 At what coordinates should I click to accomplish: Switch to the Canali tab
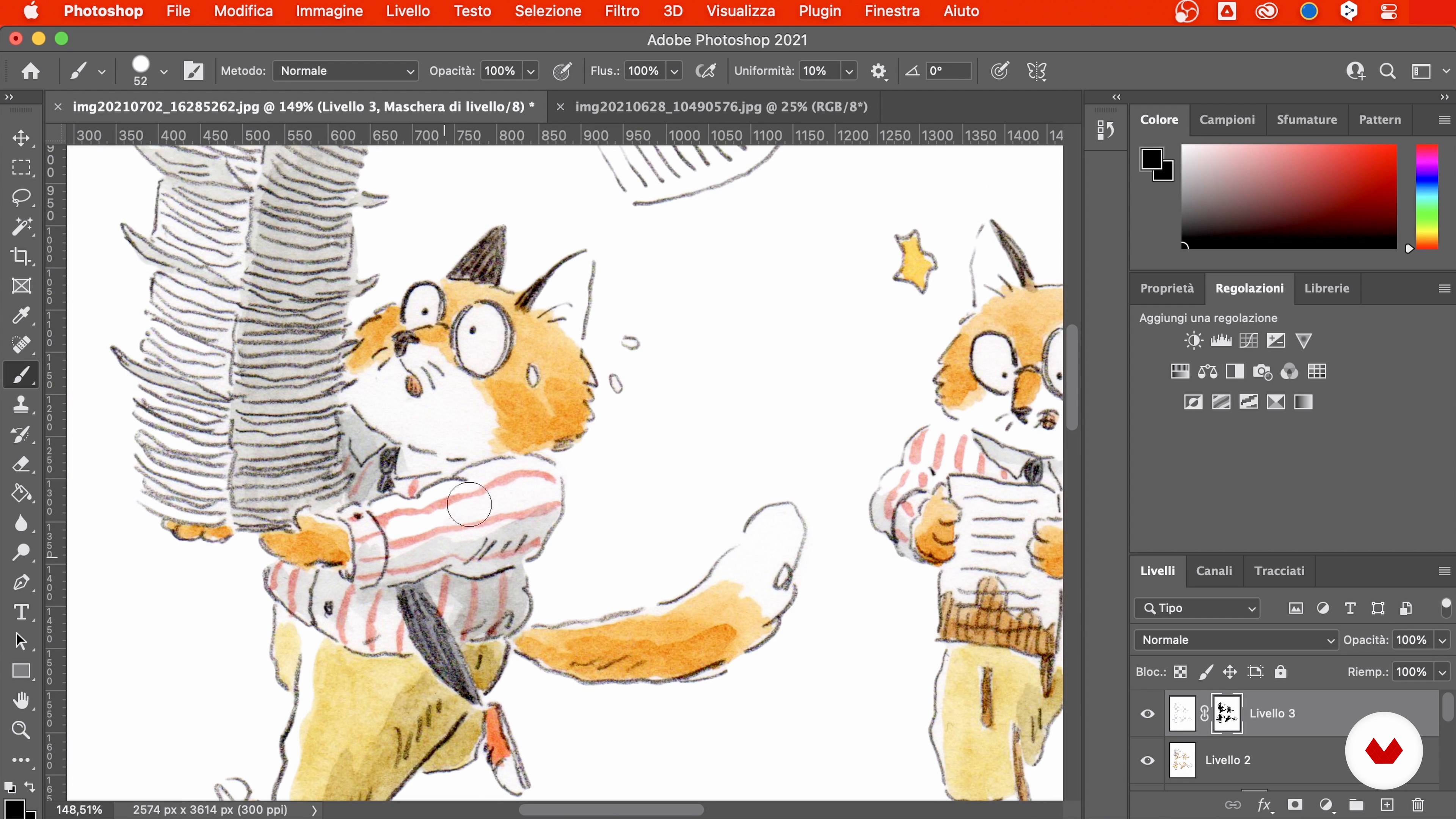[x=1213, y=571]
